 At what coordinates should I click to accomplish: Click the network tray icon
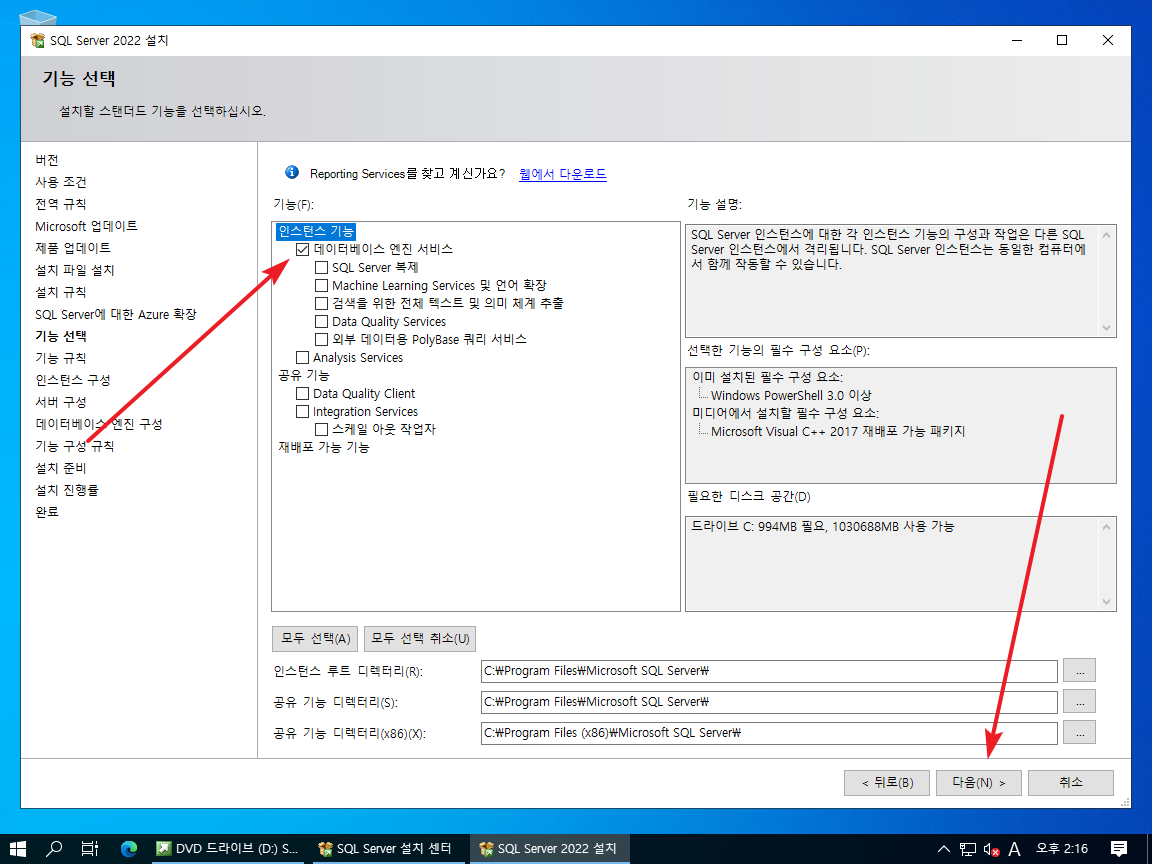pos(968,849)
